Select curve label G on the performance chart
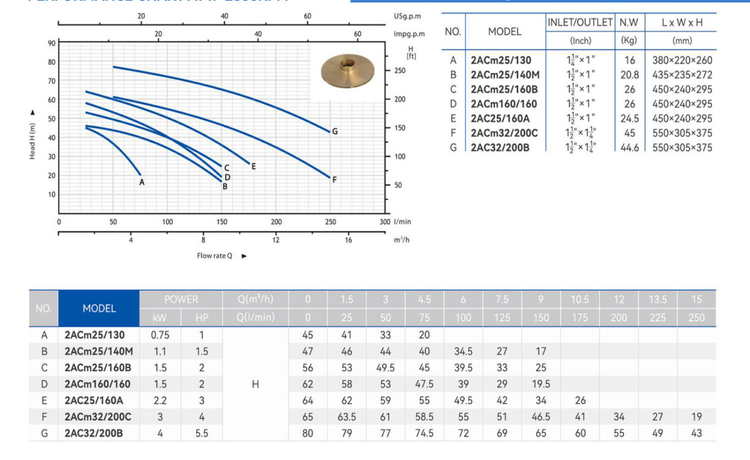This screenshot has width=750, height=460. pos(335,131)
